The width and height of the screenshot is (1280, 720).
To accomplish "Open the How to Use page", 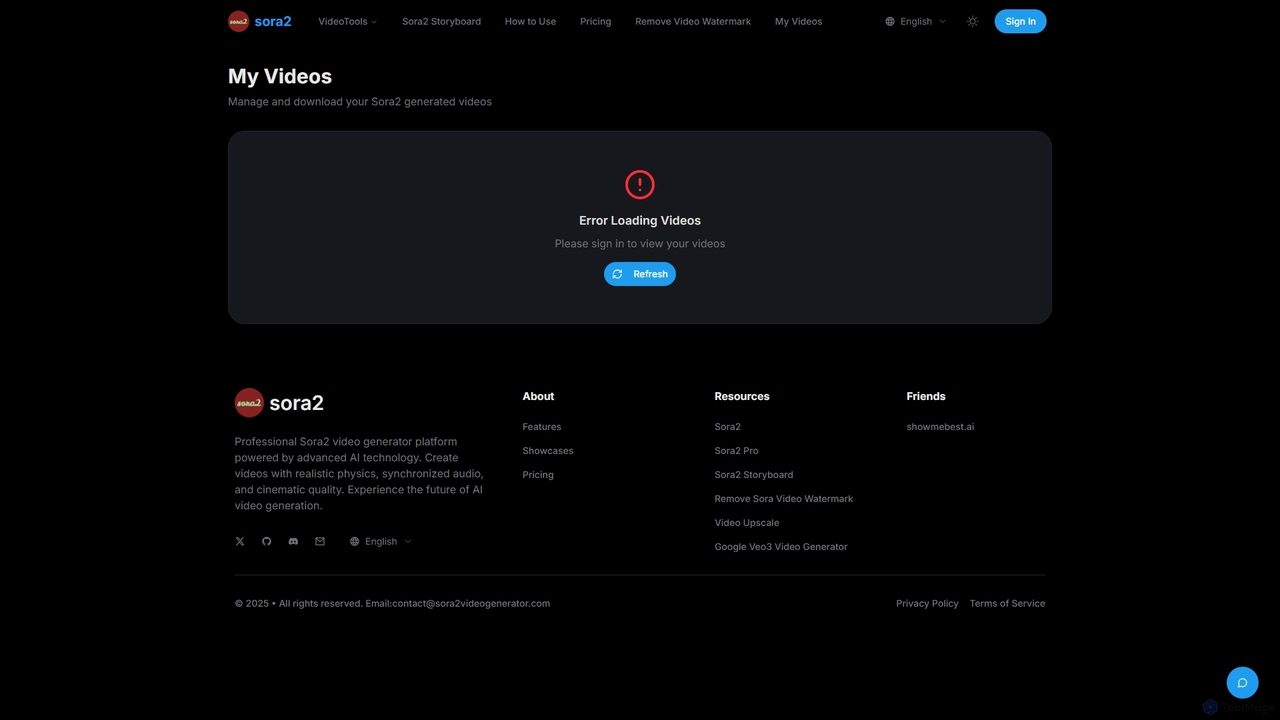I will point(530,21).
